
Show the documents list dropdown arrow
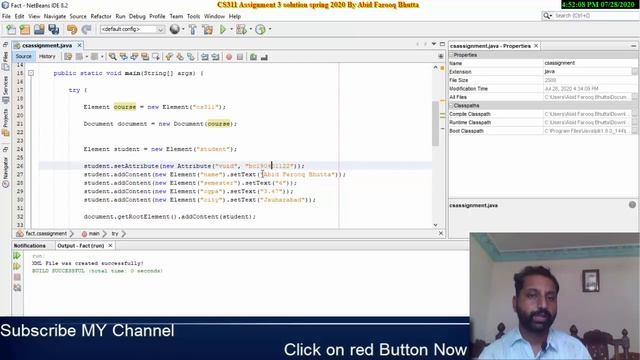click(x=434, y=44)
